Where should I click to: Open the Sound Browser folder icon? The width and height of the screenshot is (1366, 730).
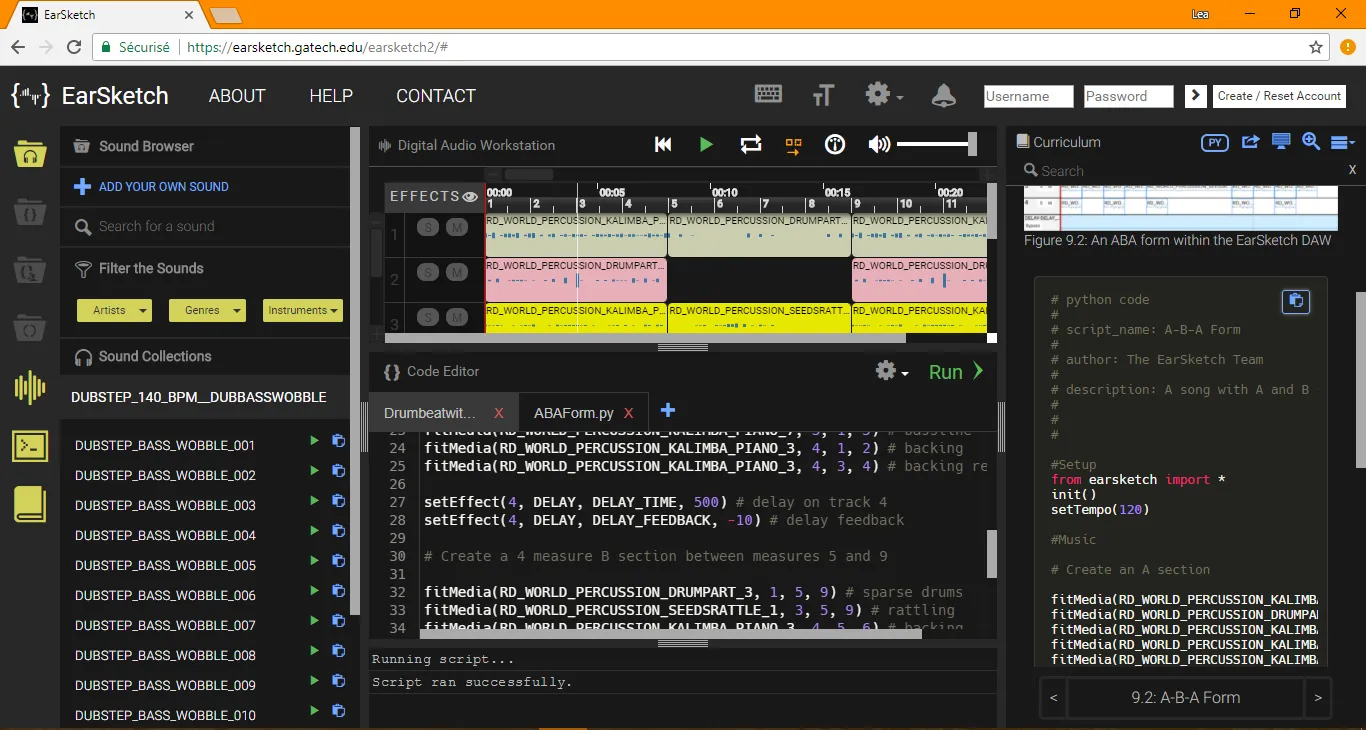[29, 154]
